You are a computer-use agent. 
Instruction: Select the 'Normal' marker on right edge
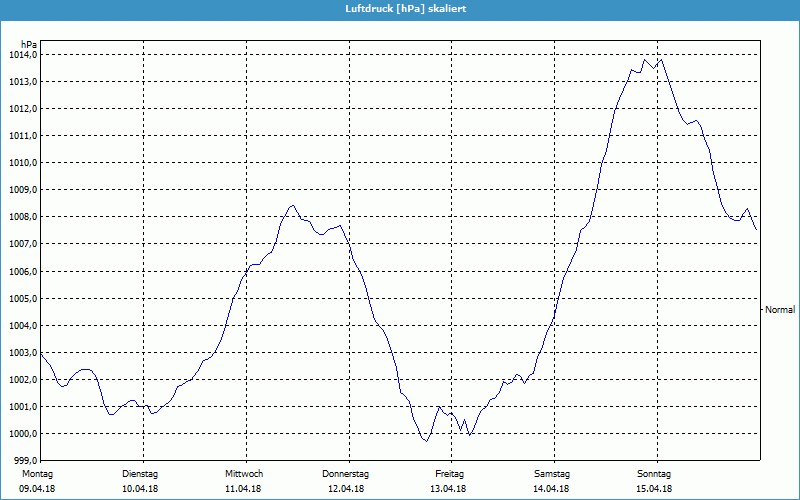tap(780, 311)
